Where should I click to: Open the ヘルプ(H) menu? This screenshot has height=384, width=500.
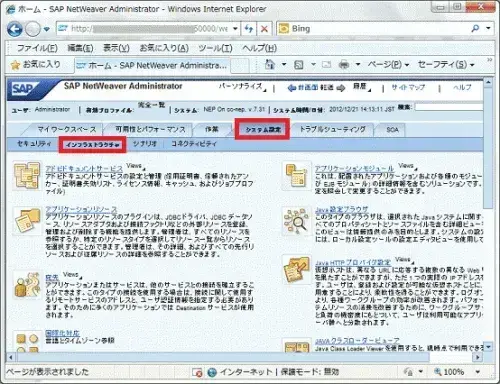coord(259,48)
